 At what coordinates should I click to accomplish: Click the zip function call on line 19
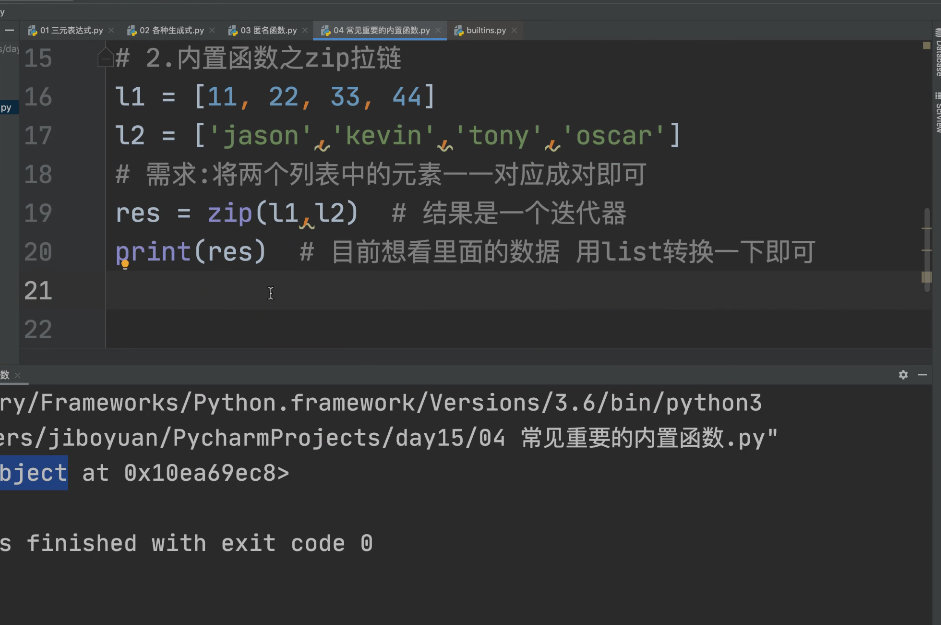[x=230, y=213]
